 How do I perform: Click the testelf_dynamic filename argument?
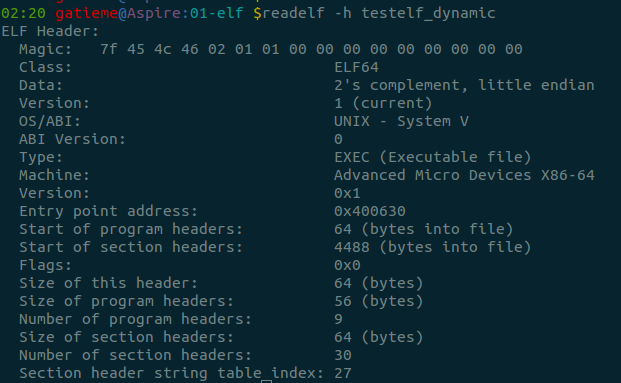coord(429,13)
